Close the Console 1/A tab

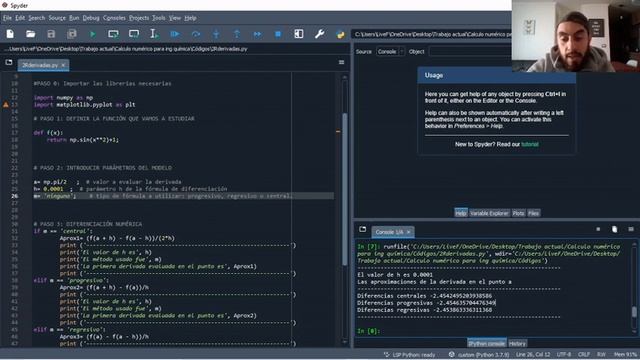coord(408,232)
